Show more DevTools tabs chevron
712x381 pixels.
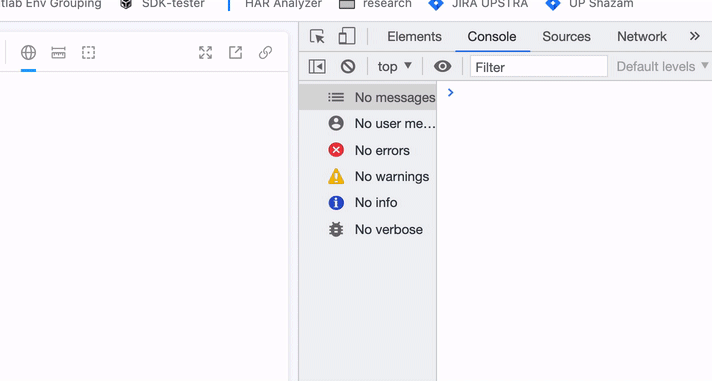[x=694, y=36]
